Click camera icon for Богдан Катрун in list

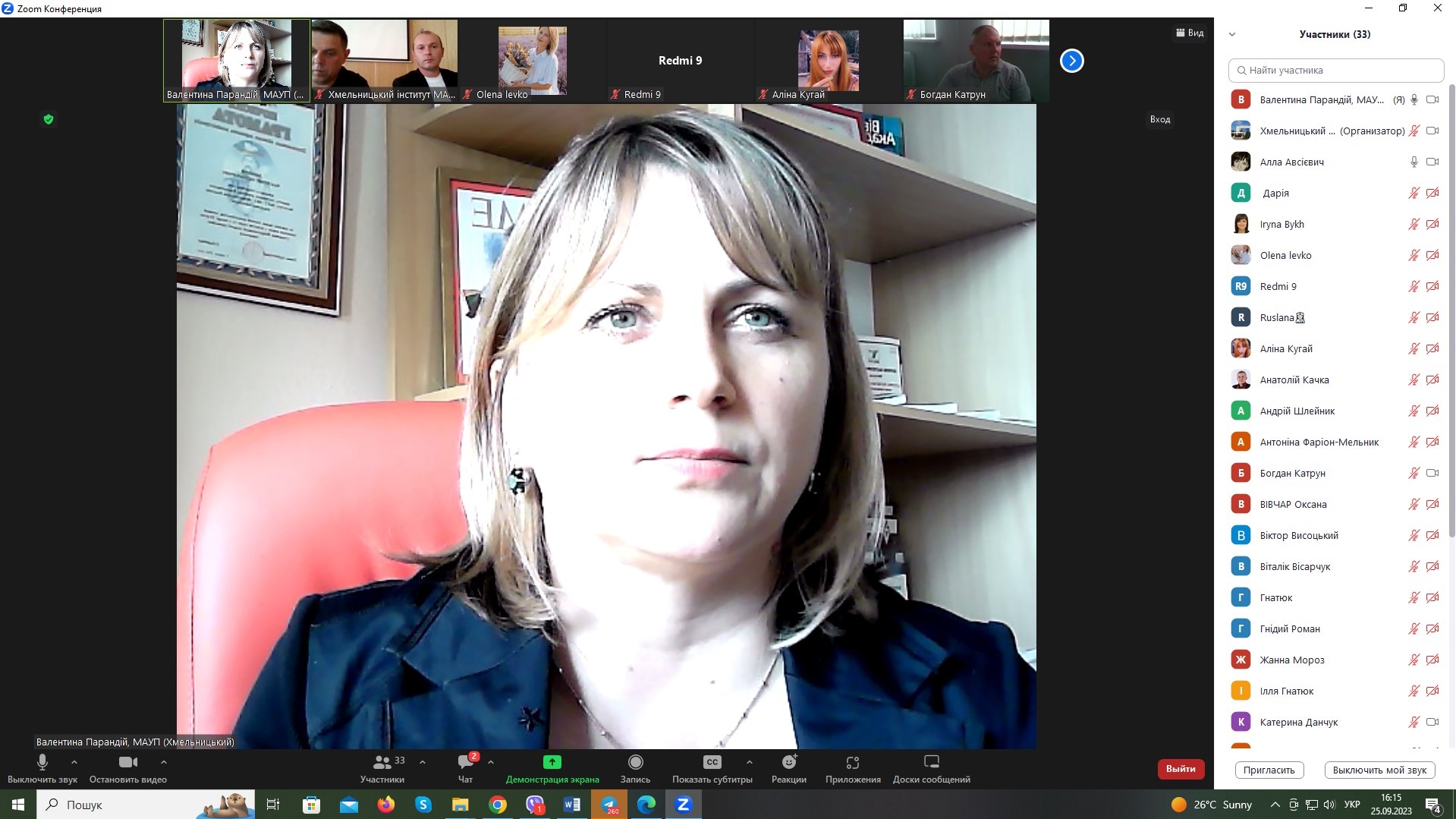tap(1432, 473)
